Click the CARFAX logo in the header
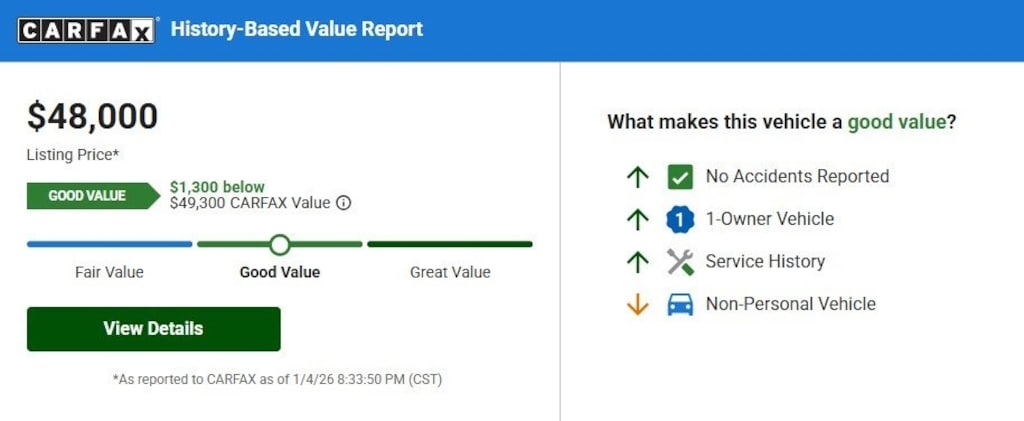 tap(87, 30)
